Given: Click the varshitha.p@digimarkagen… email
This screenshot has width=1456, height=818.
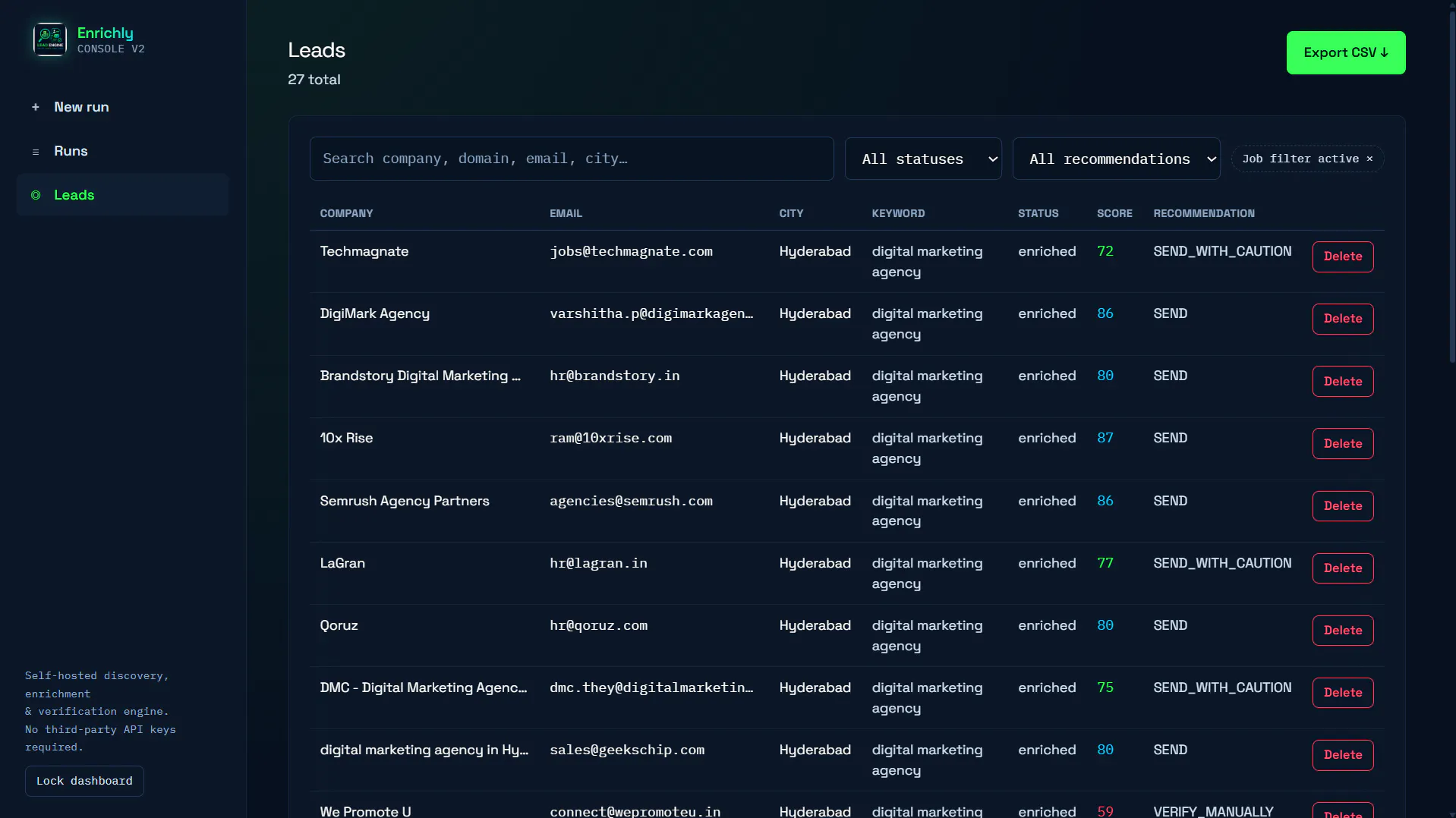Looking at the screenshot, I should click(x=651, y=313).
